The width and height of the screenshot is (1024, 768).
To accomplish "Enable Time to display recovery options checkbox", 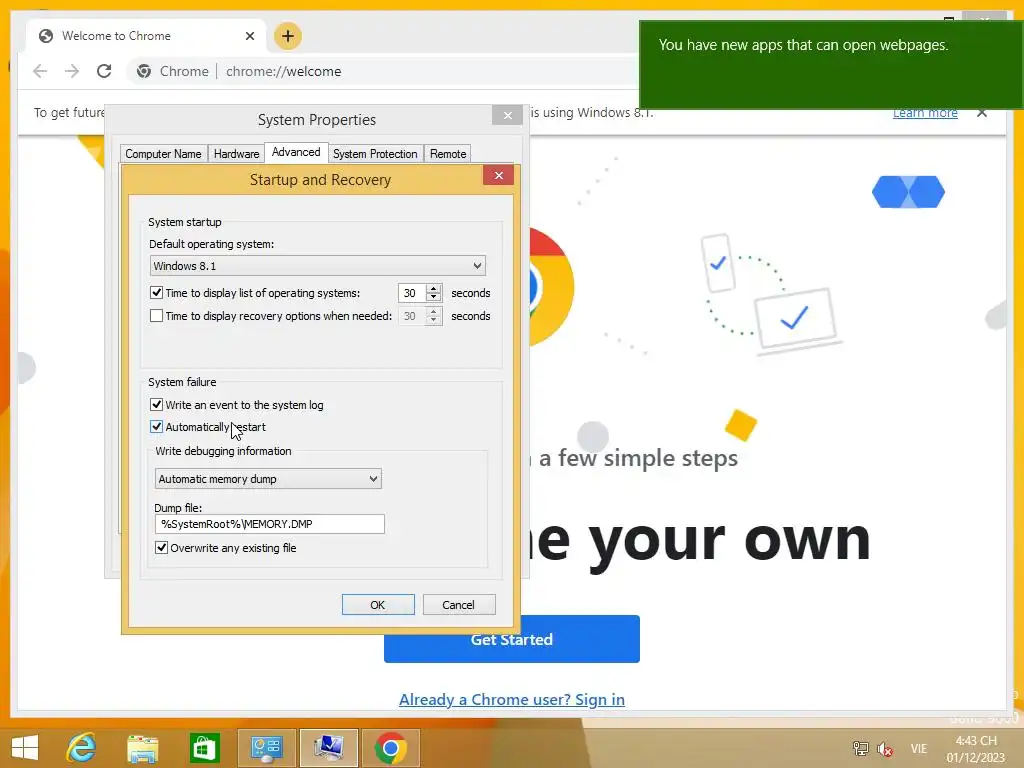I will pyautogui.click(x=156, y=315).
